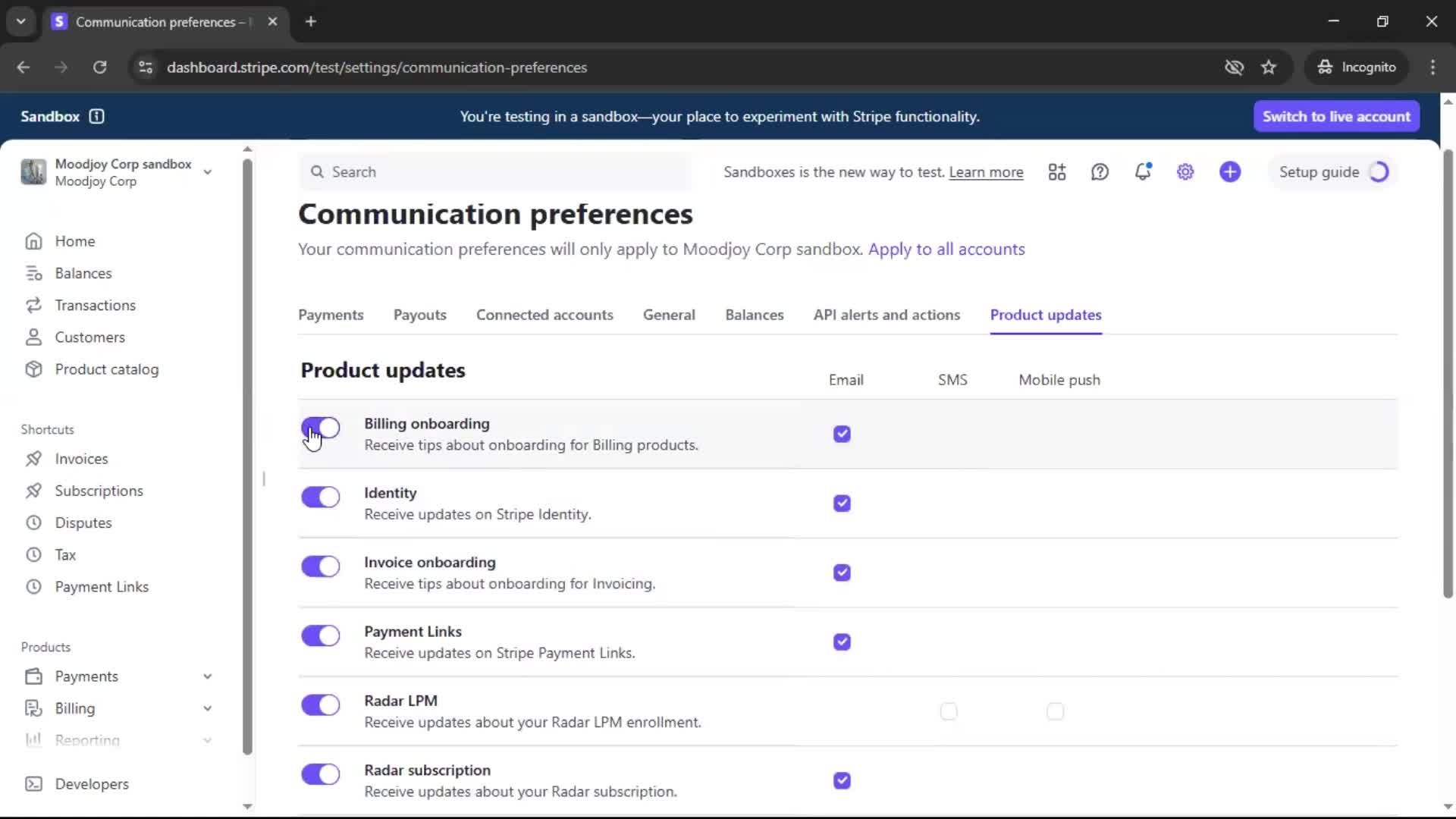The height and width of the screenshot is (819, 1456).
Task: Click the Sandbox info icon
Action: (x=96, y=116)
